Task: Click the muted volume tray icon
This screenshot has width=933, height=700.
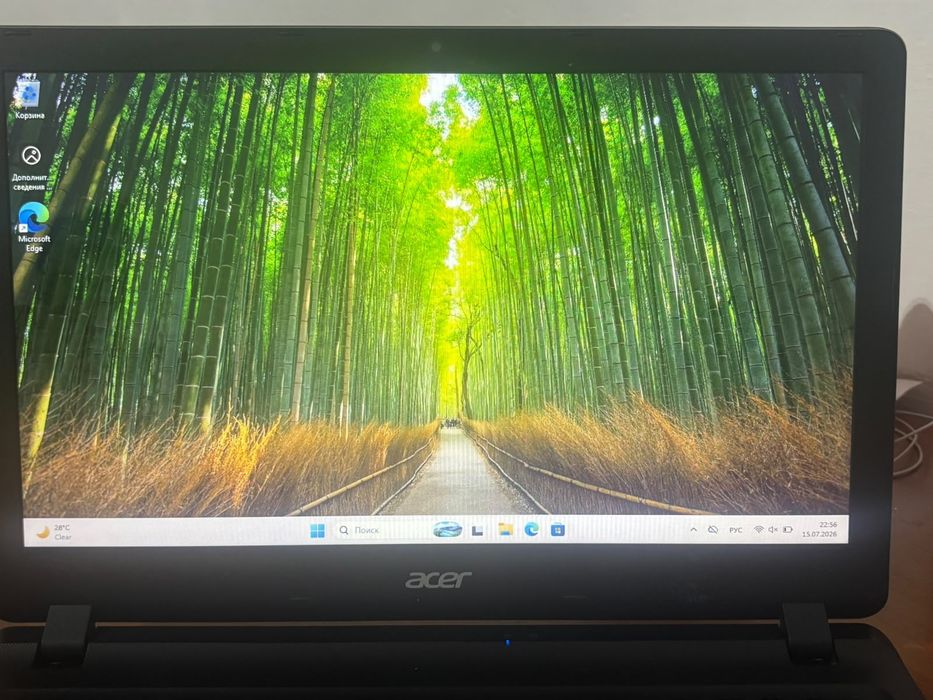Action: [773, 529]
